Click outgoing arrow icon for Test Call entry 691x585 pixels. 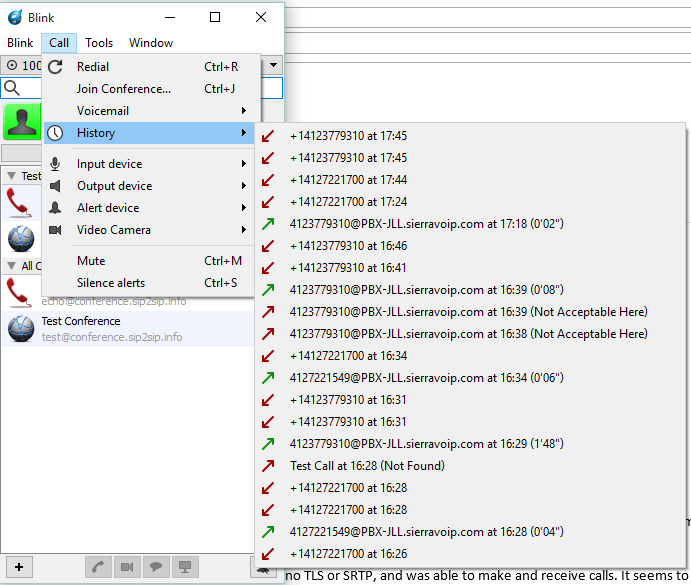(268, 466)
